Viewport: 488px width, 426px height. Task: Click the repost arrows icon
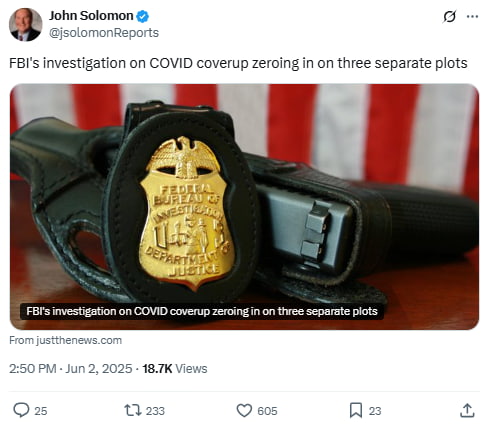(133, 410)
